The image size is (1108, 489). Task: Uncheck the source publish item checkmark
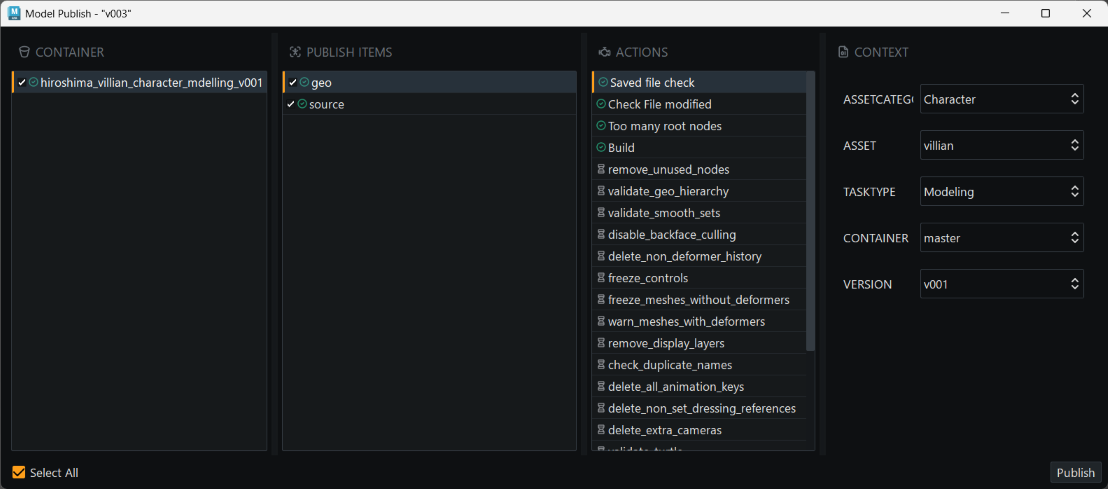(291, 104)
